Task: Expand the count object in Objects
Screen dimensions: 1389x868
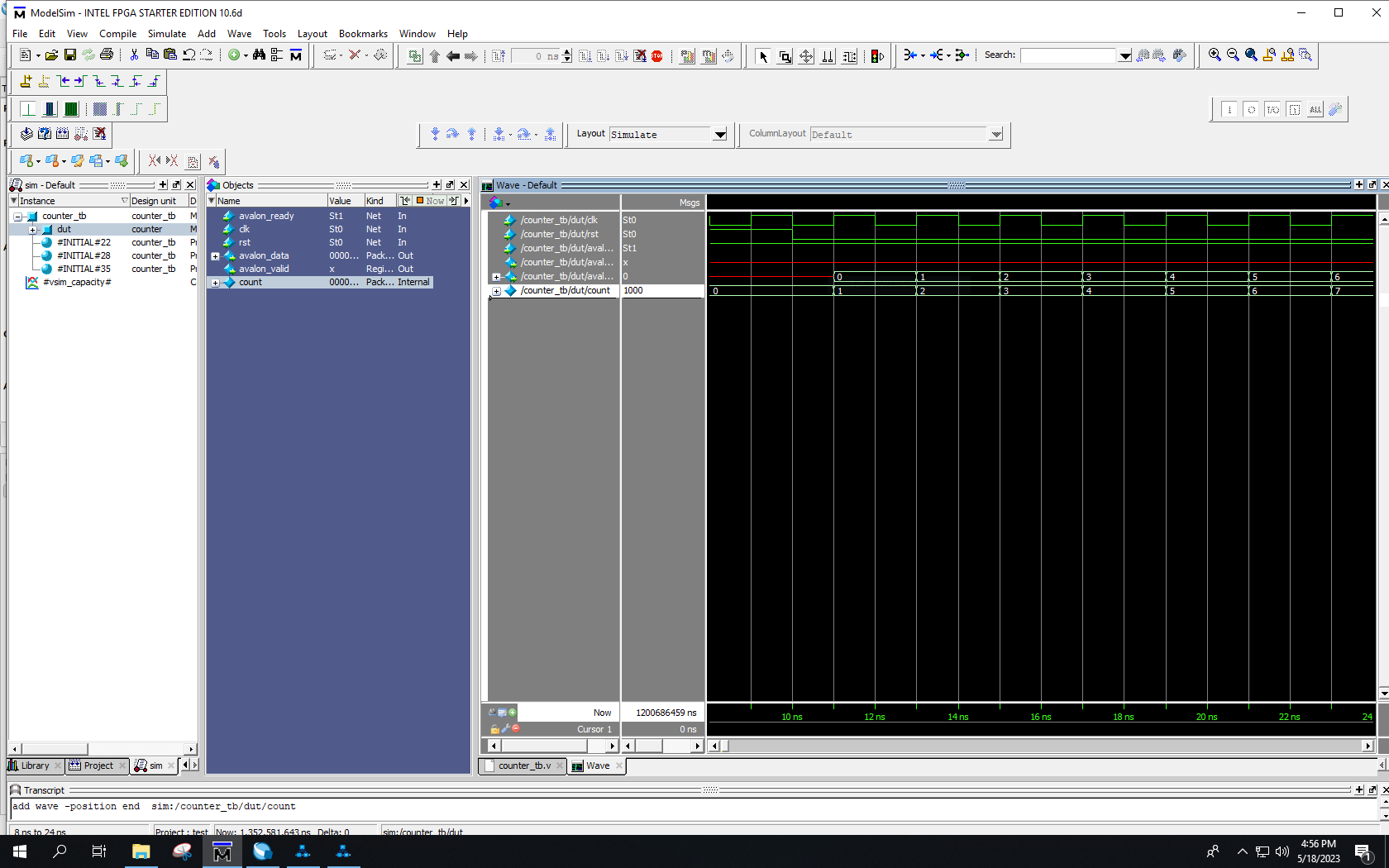Action: click(x=215, y=283)
